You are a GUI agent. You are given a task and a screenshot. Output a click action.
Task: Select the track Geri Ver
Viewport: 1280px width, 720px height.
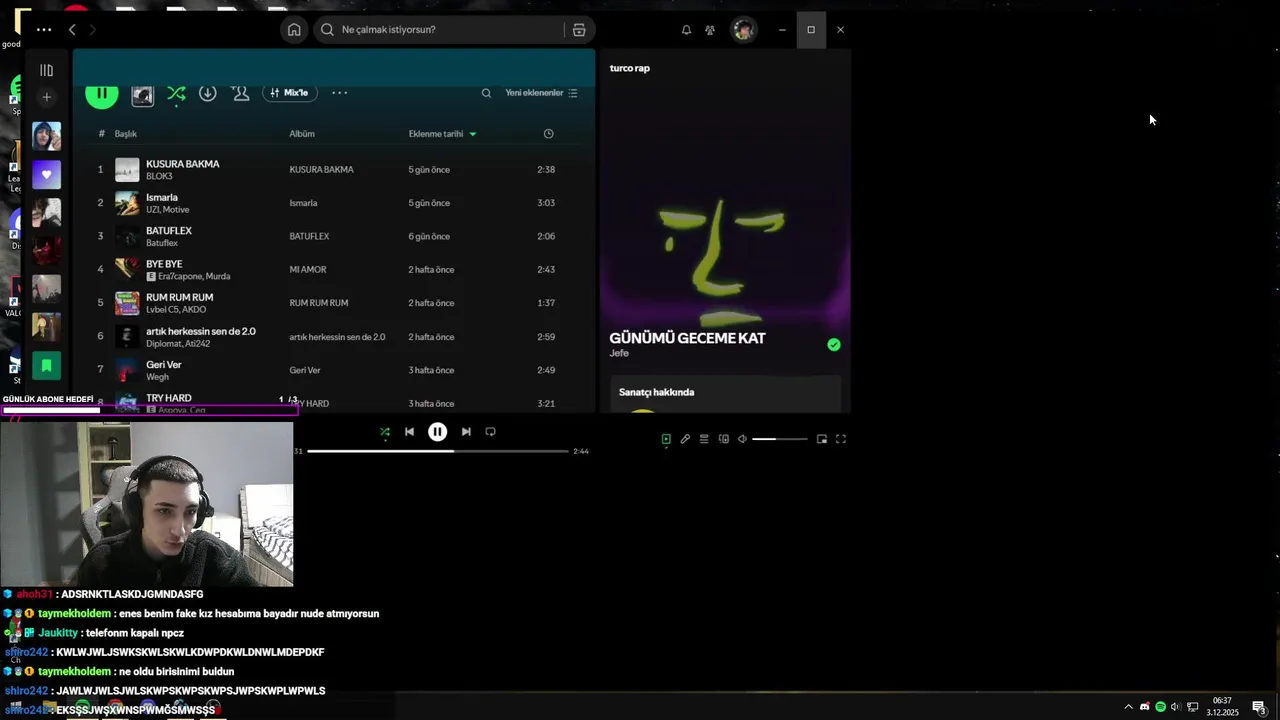(x=164, y=364)
